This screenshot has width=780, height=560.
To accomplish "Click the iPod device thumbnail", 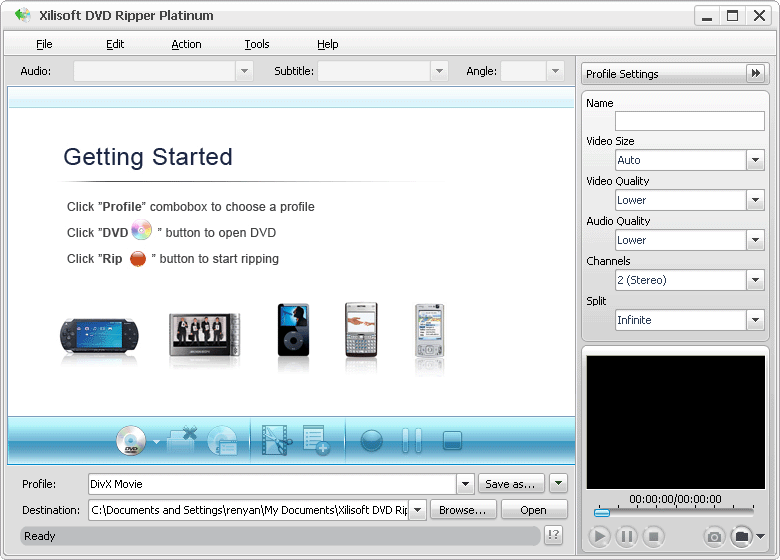I will tap(293, 330).
